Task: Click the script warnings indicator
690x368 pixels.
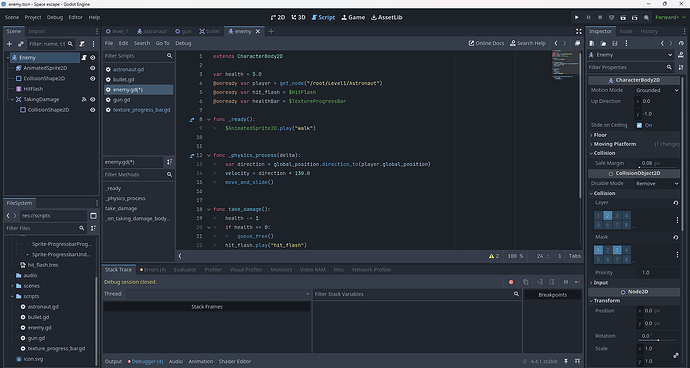Action: (494, 256)
